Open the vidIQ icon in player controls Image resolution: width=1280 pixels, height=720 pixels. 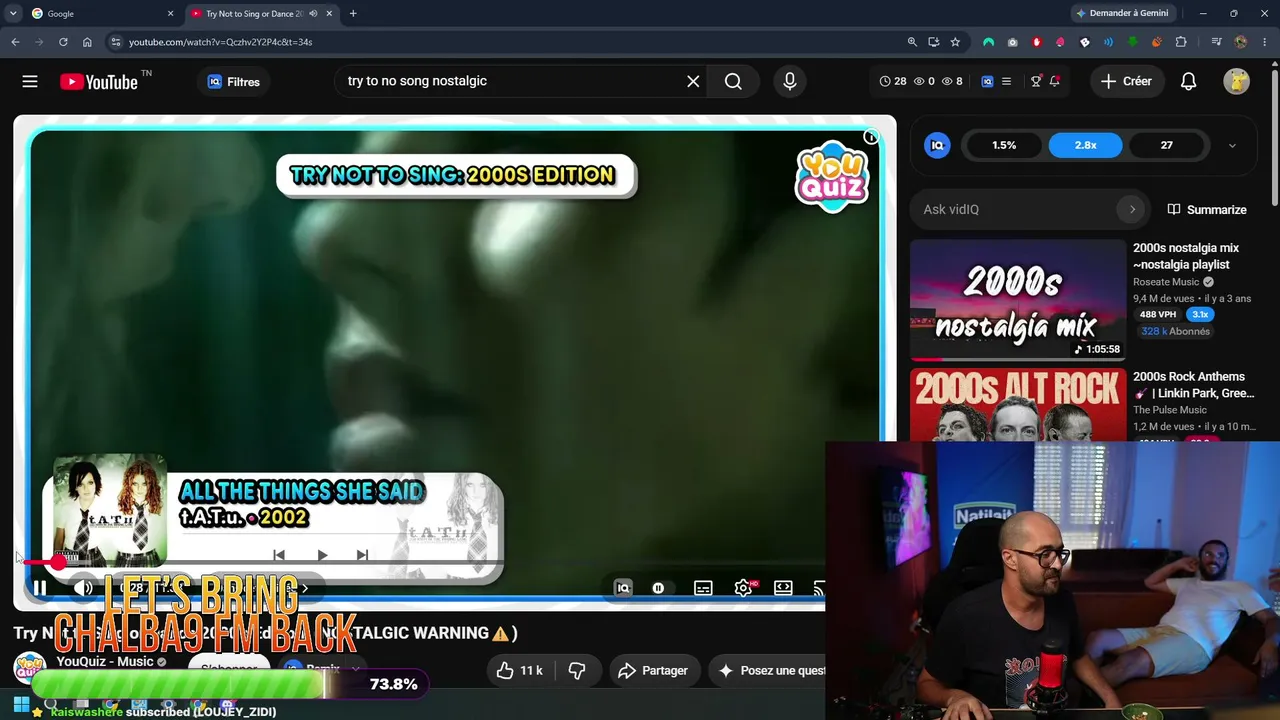[x=623, y=588]
